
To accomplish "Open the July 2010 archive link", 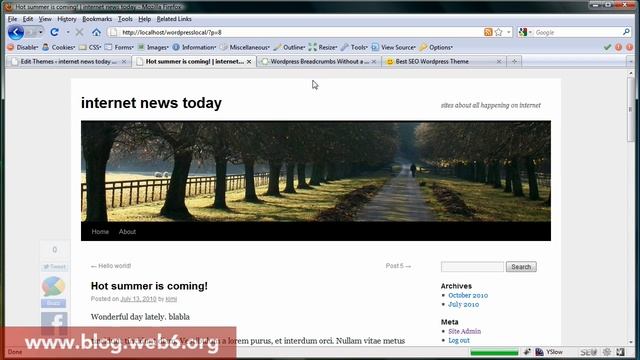I will 464,304.
